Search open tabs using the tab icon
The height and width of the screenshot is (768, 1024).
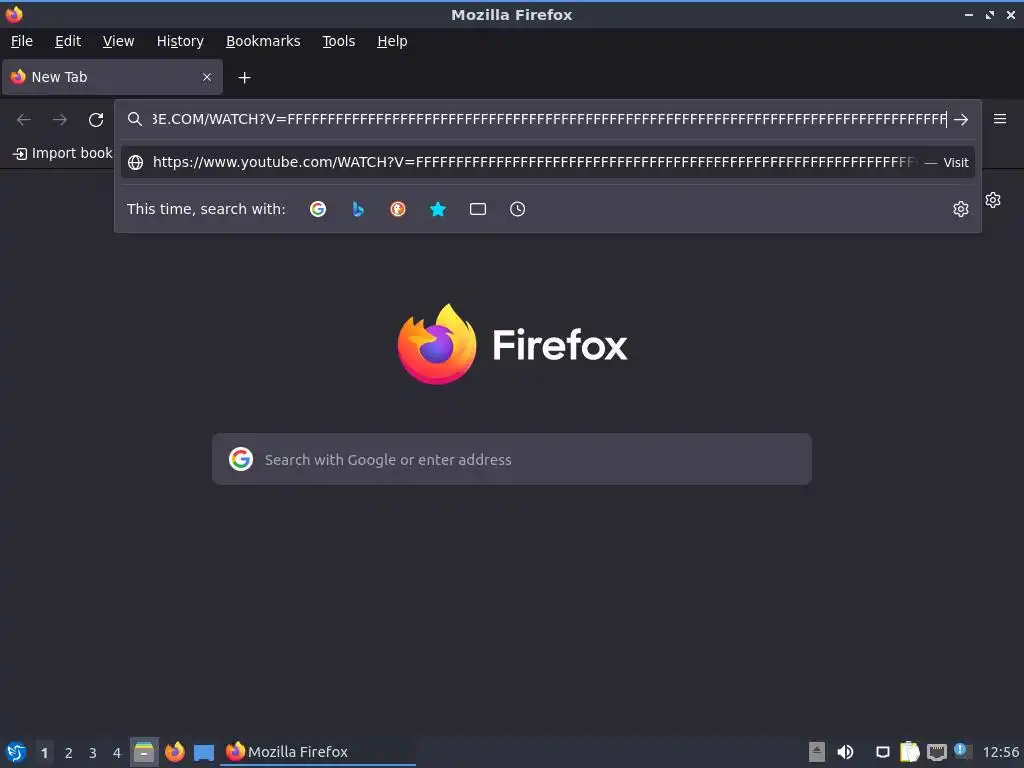(x=477, y=209)
